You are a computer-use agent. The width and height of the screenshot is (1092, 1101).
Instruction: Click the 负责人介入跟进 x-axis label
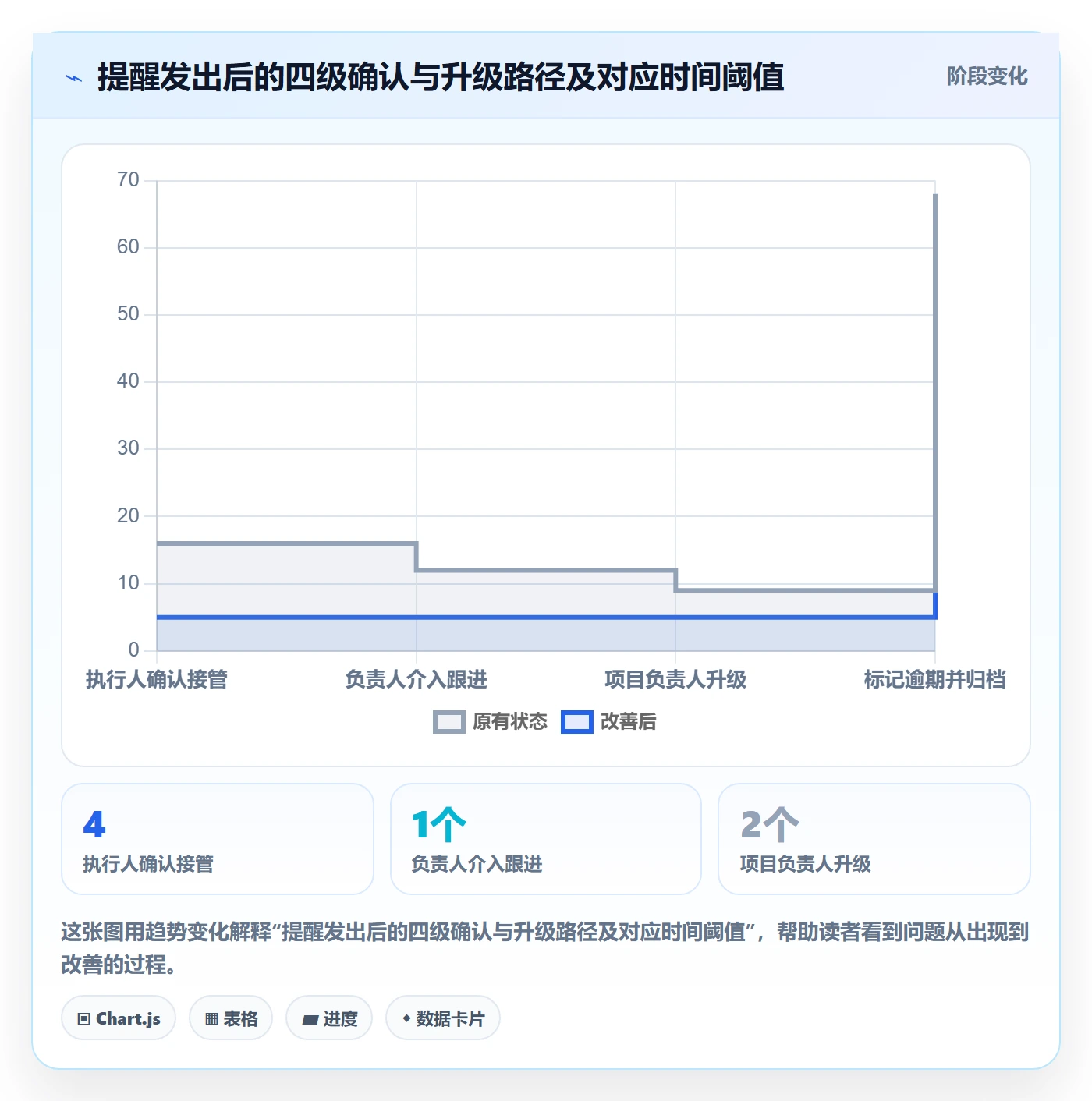[x=417, y=680]
